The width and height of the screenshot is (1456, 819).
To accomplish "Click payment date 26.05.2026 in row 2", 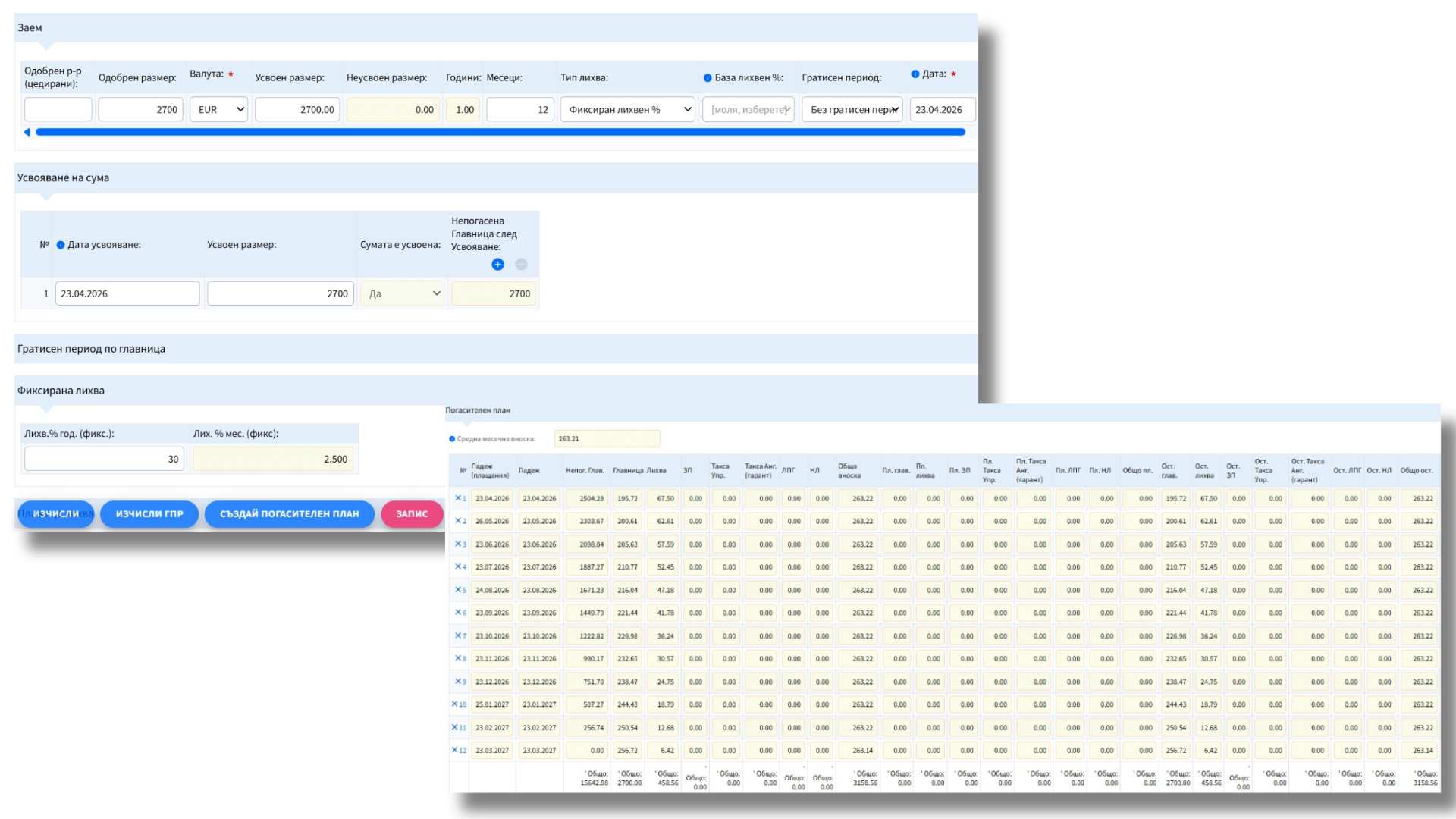I will pos(492,521).
